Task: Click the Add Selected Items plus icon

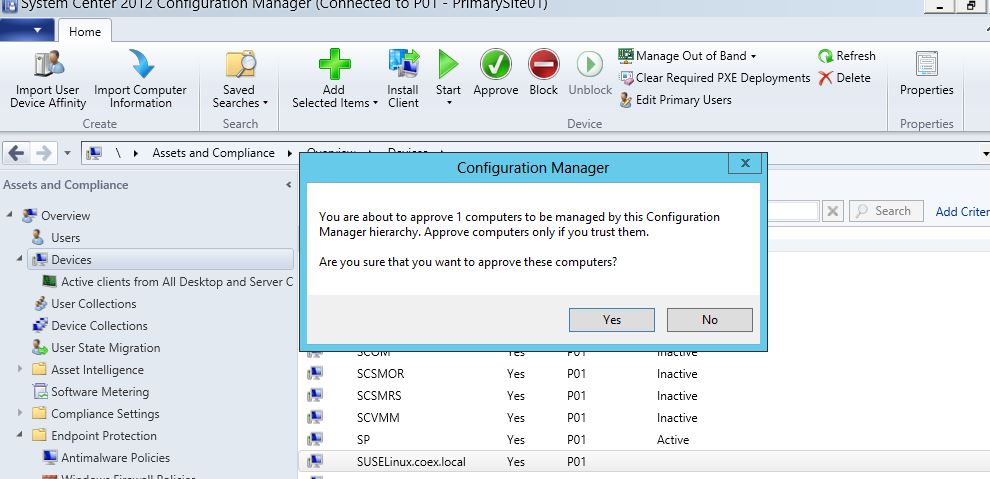Action: (335, 64)
